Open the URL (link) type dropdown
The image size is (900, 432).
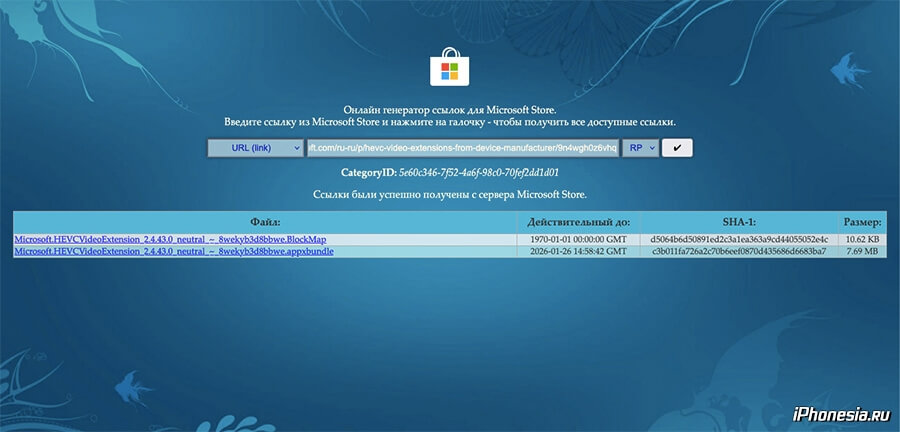[x=255, y=148]
